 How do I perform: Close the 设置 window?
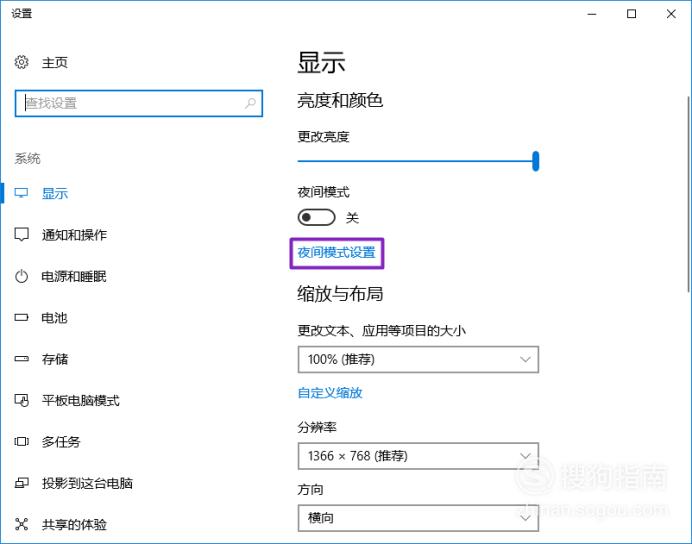point(671,14)
